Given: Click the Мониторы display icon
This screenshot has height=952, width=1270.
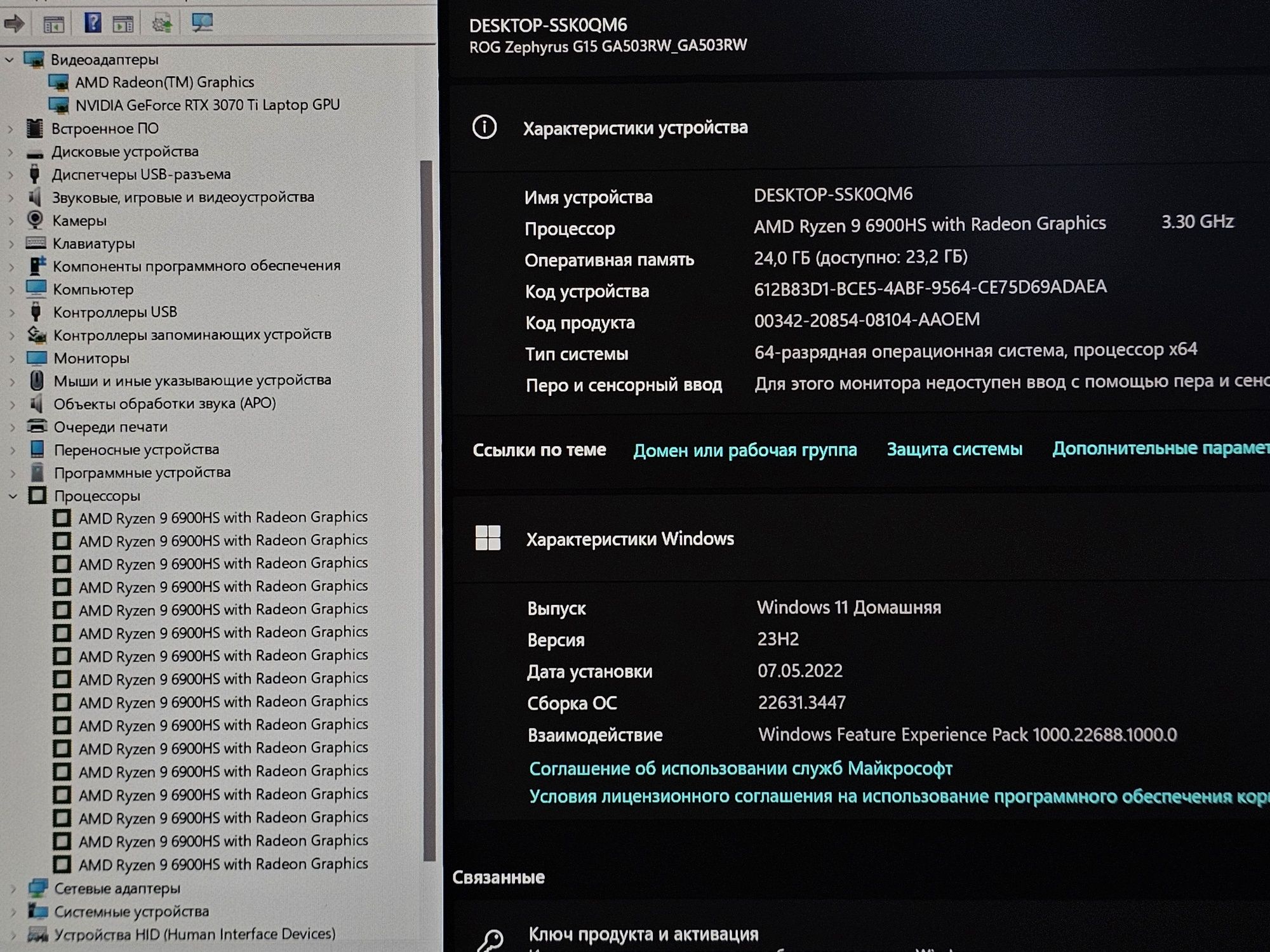Looking at the screenshot, I should coord(37,357).
